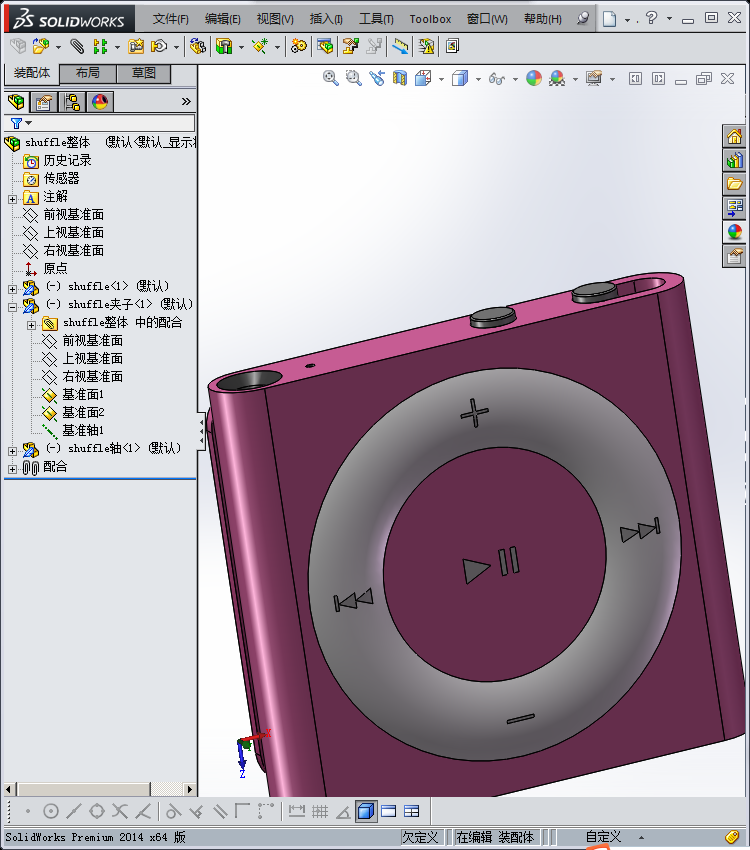Select 历史记录 in the feature tree

click(67, 160)
